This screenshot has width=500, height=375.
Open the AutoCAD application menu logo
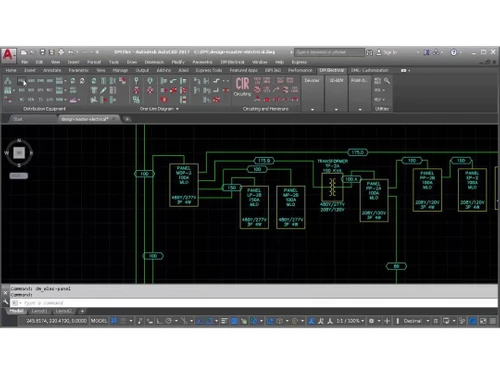[8, 54]
